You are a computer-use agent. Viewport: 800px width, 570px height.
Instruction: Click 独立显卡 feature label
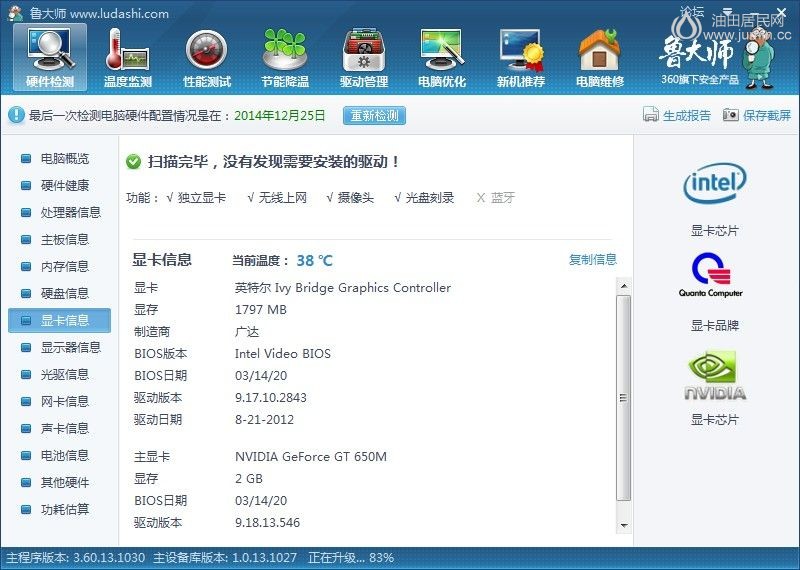coord(202,198)
